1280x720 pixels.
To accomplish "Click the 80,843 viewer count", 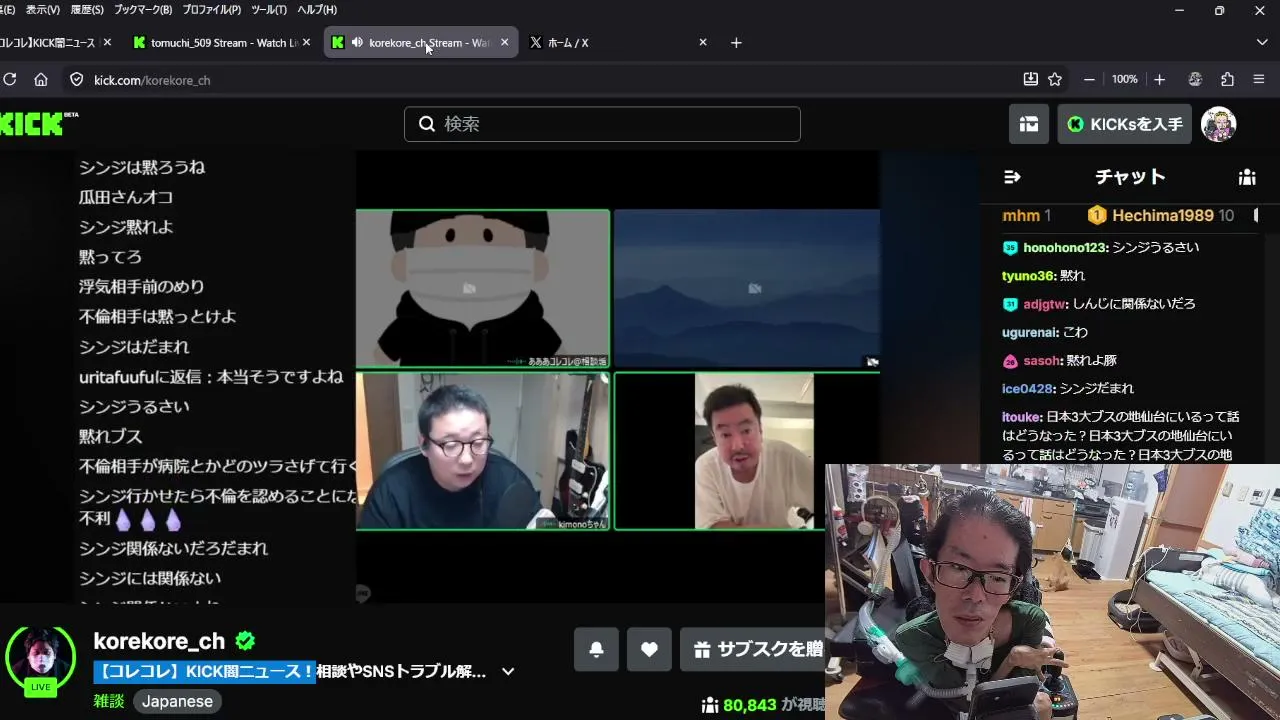I will tap(749, 705).
